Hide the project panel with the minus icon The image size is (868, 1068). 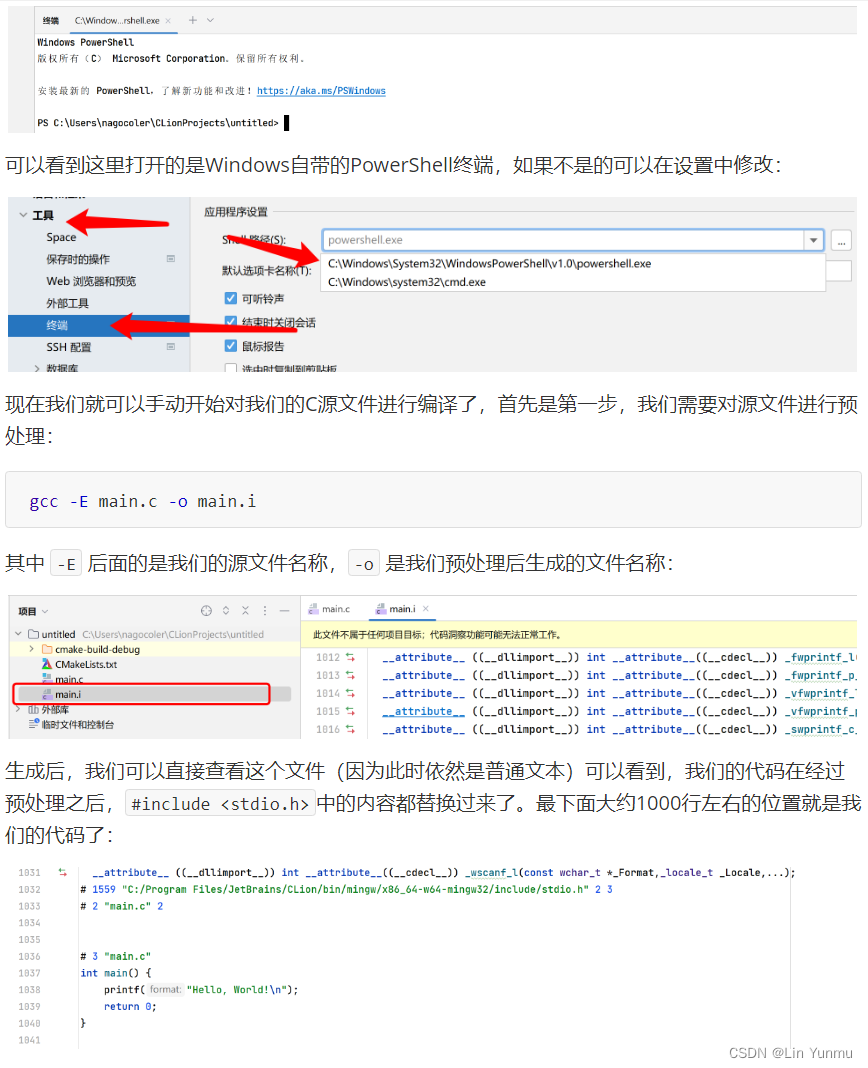pyautogui.click(x=285, y=611)
